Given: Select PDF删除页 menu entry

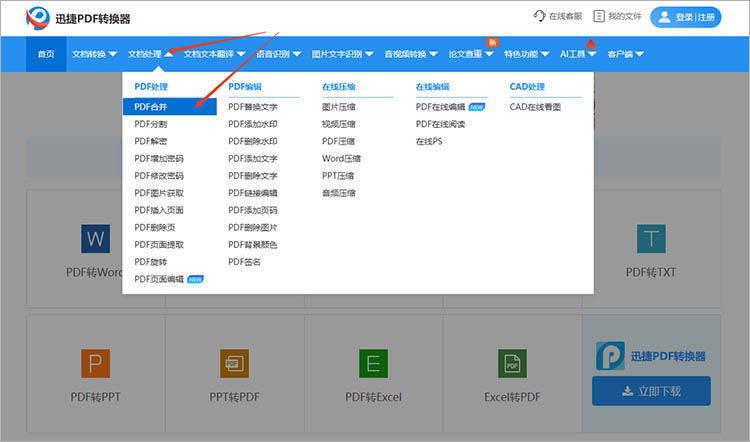Looking at the screenshot, I should [x=155, y=228].
